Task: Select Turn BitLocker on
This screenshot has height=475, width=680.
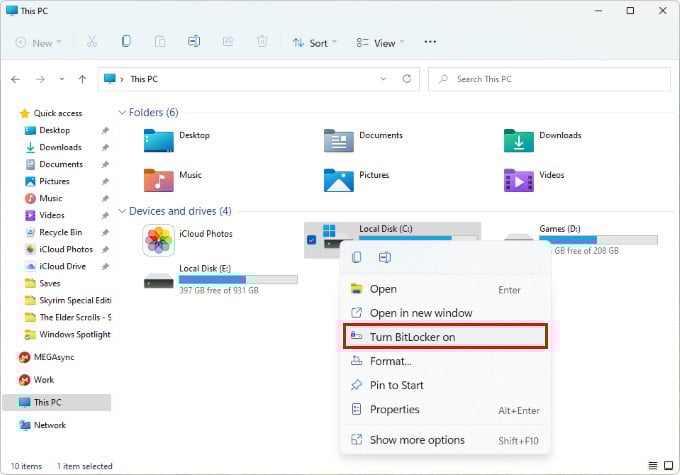Action: click(x=445, y=336)
